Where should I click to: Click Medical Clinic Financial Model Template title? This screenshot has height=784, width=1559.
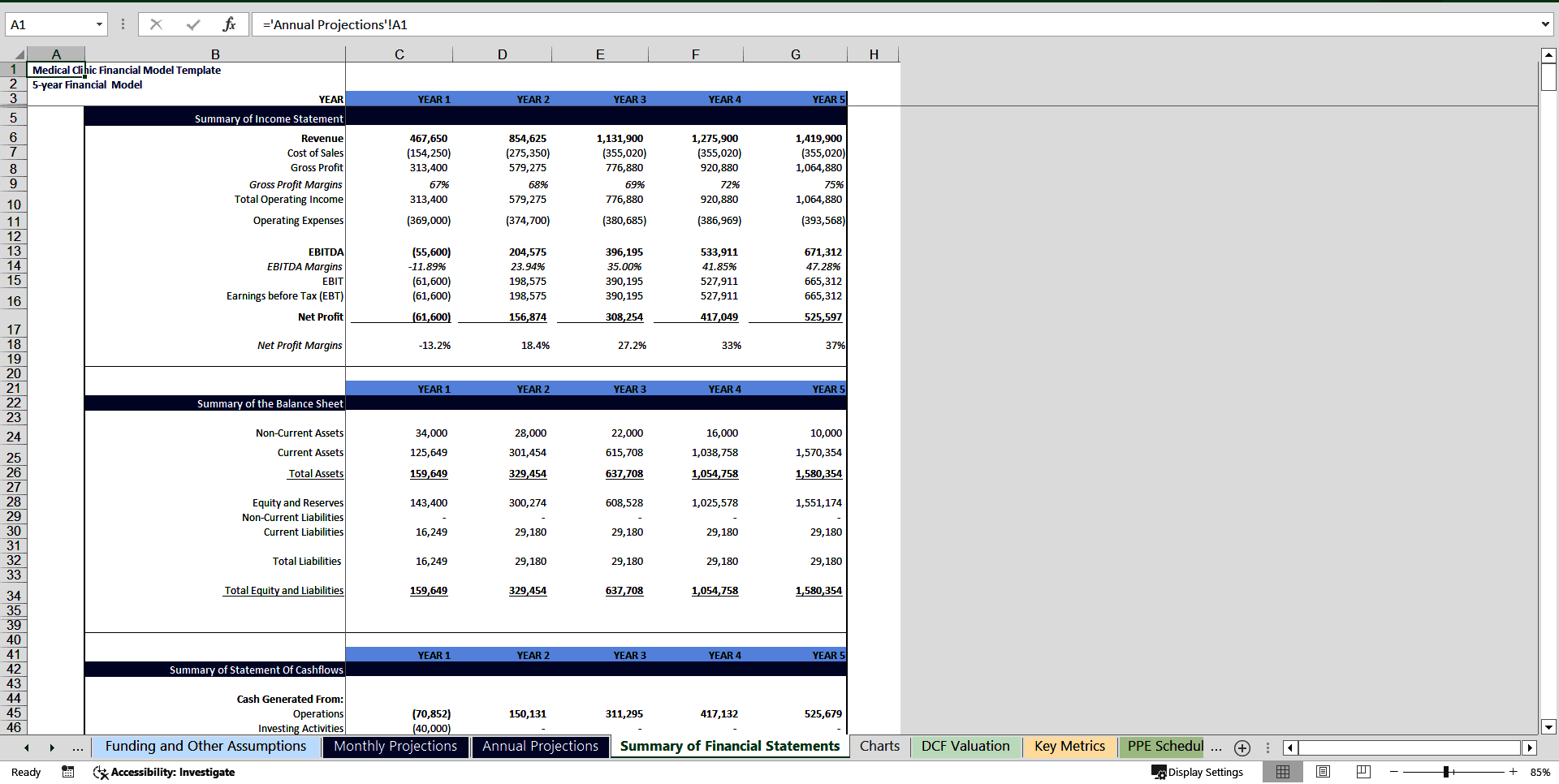click(127, 71)
